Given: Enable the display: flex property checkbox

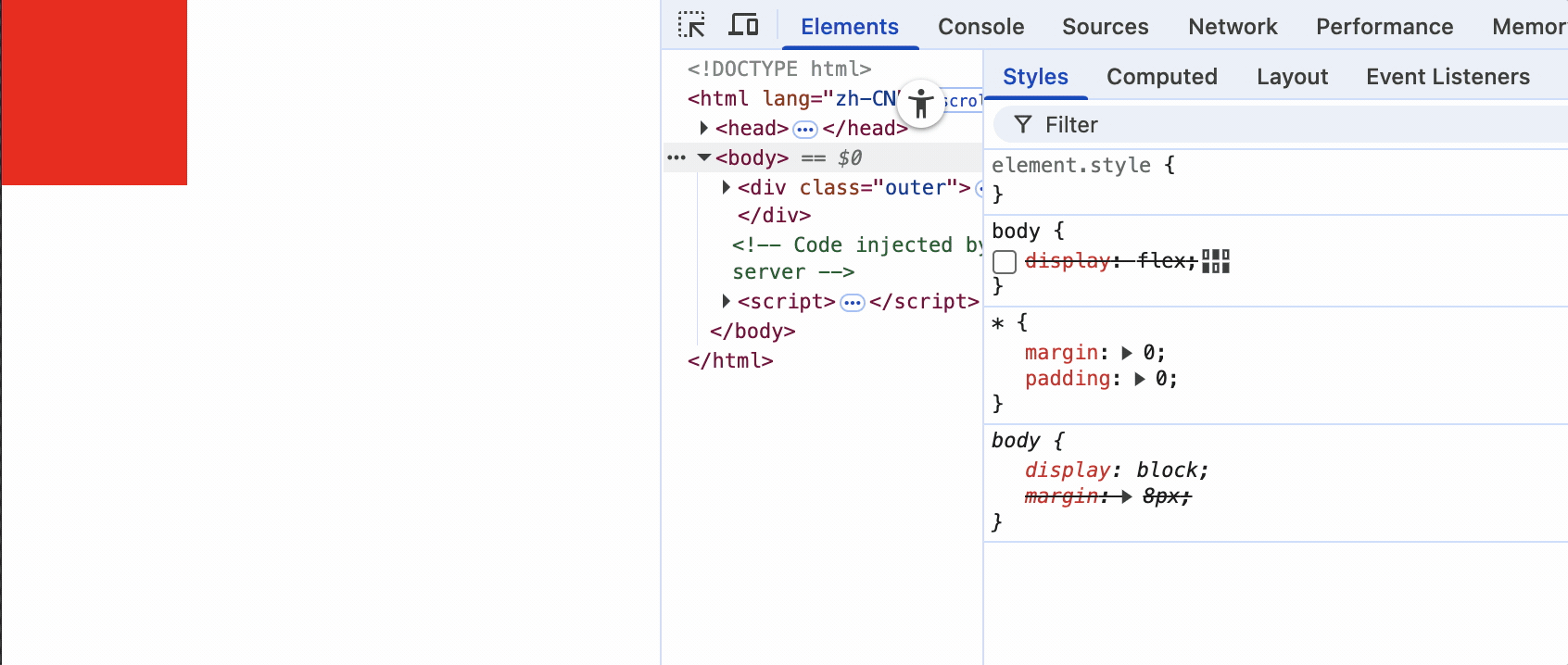Looking at the screenshot, I should coord(1005,262).
